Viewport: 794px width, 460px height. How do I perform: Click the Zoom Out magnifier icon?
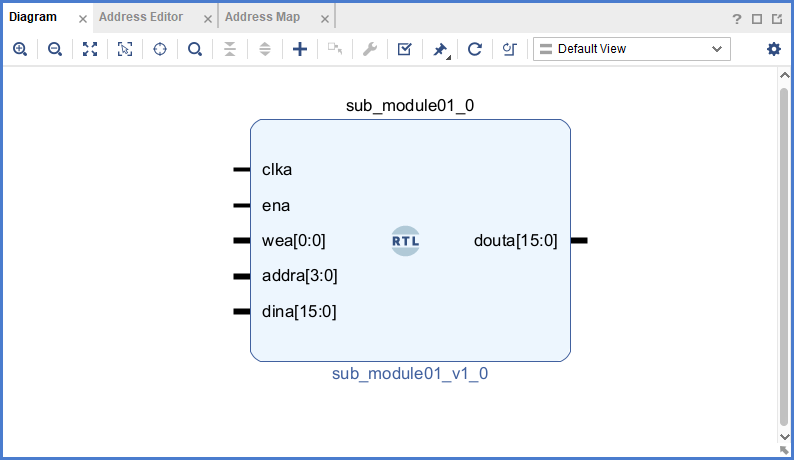55,49
